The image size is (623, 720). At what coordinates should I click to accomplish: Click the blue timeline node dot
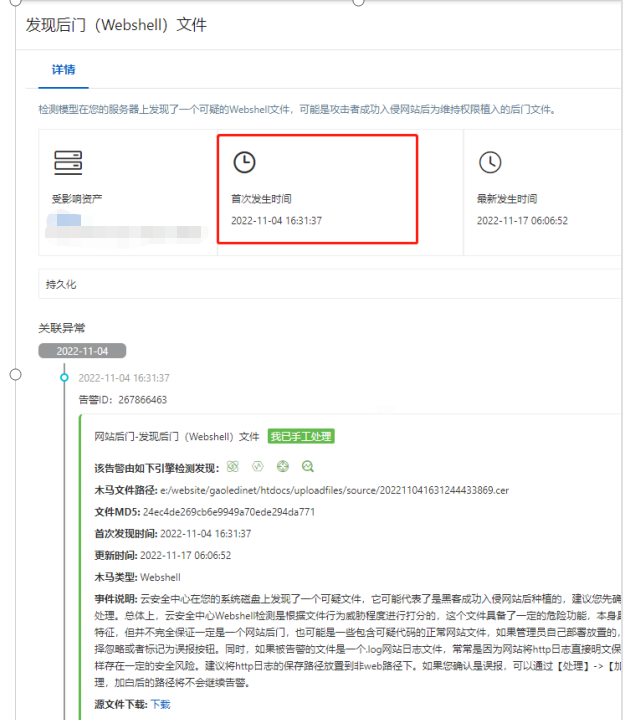click(x=65, y=378)
